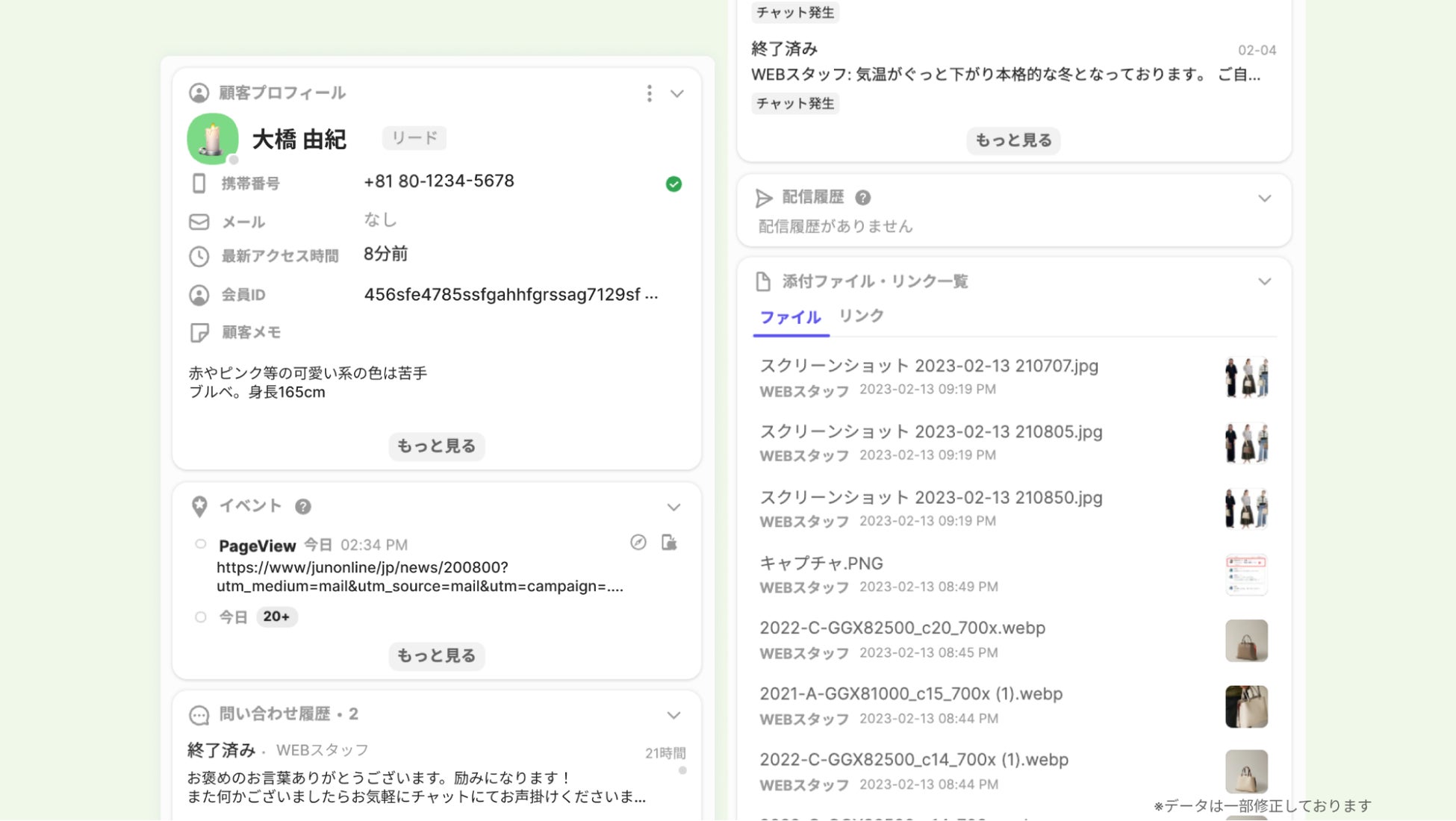Click もっと見る under customer memo
1456x821 pixels.
pos(436,446)
